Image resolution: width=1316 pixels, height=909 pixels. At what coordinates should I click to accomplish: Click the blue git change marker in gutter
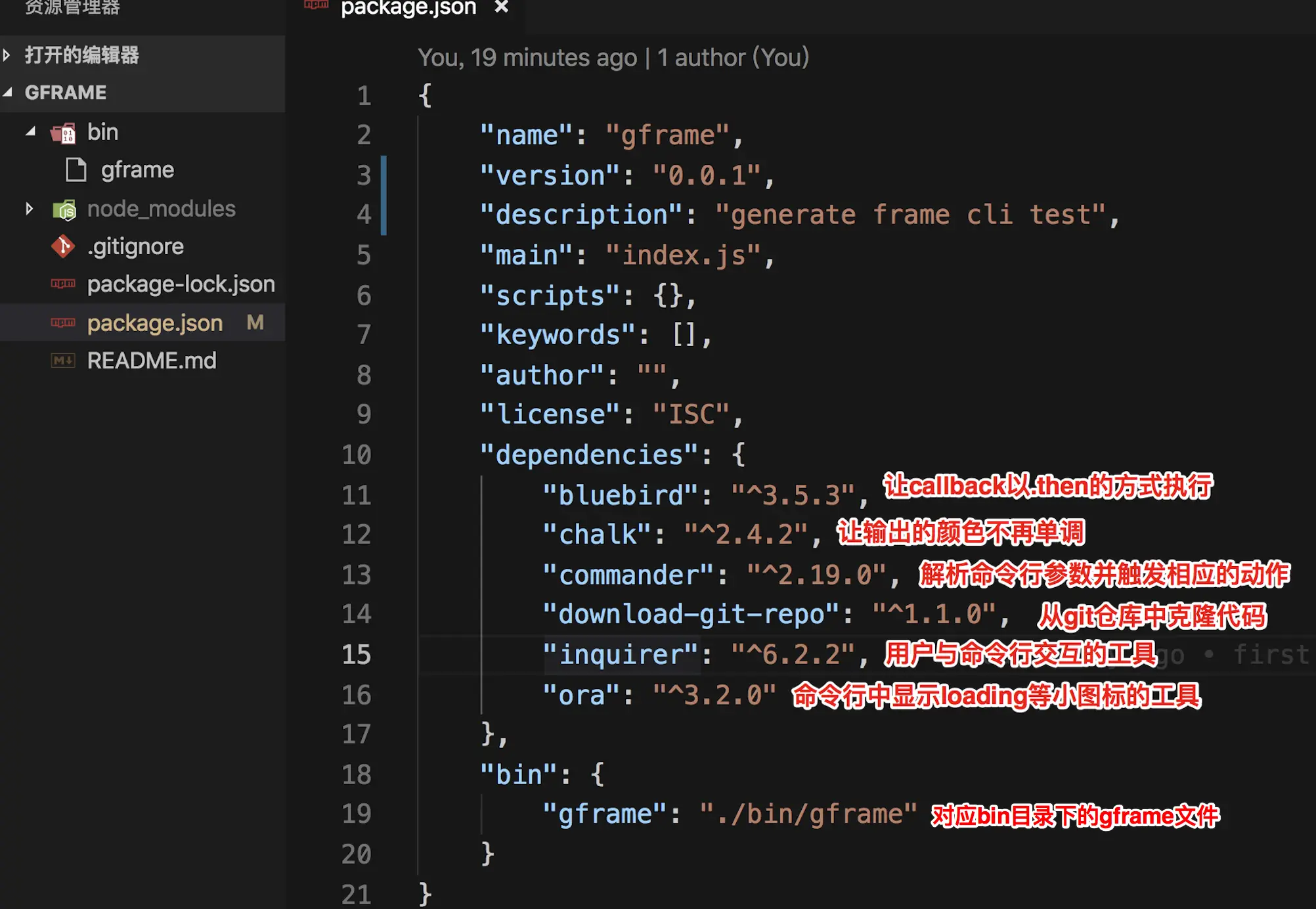[x=384, y=195]
